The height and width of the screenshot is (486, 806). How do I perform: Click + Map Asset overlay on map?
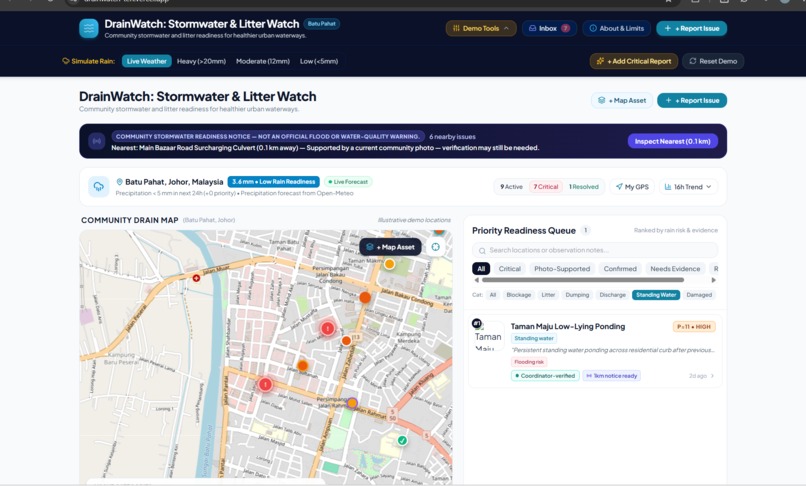[x=391, y=247]
